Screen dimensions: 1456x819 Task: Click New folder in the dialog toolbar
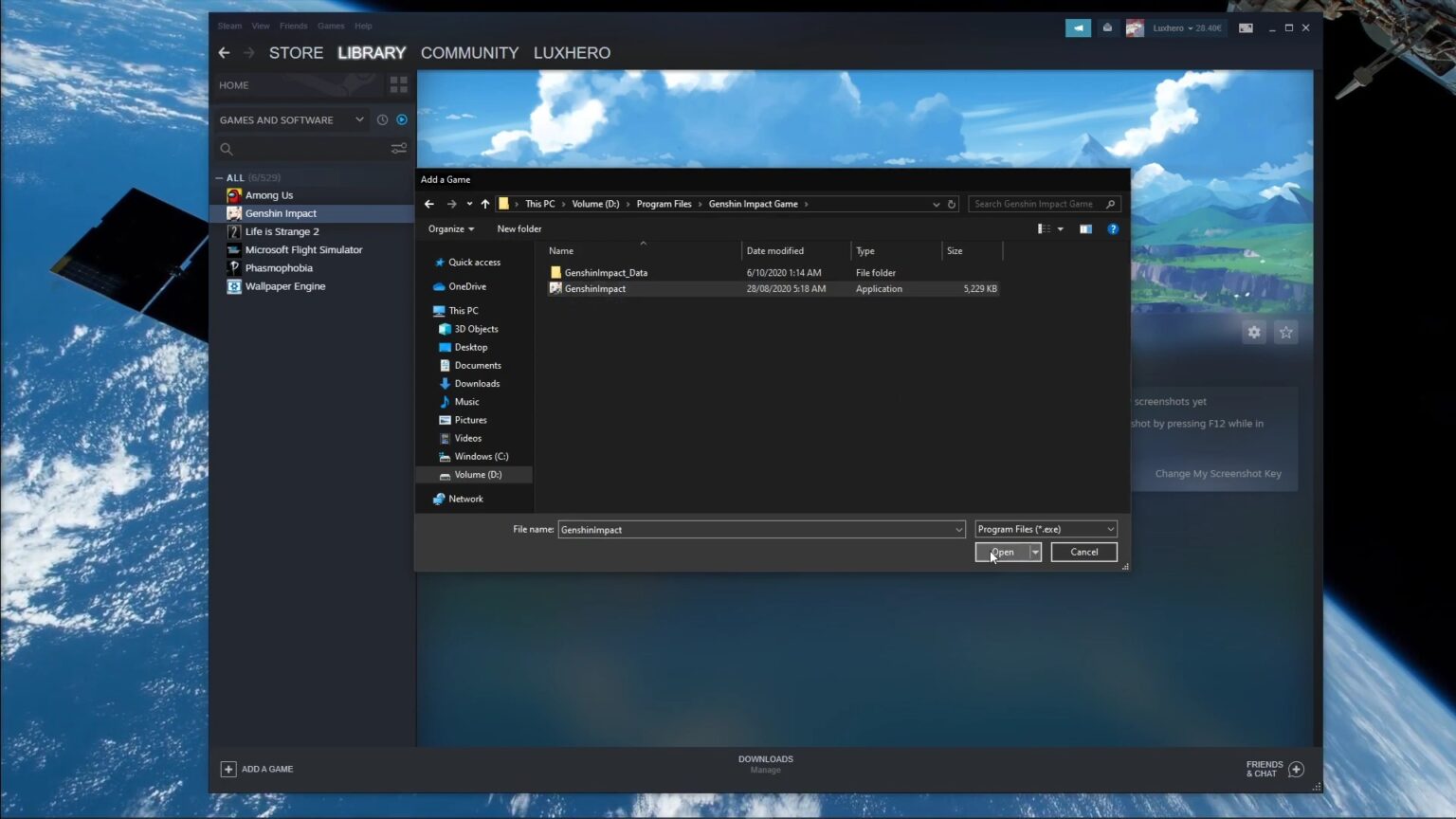[519, 228]
